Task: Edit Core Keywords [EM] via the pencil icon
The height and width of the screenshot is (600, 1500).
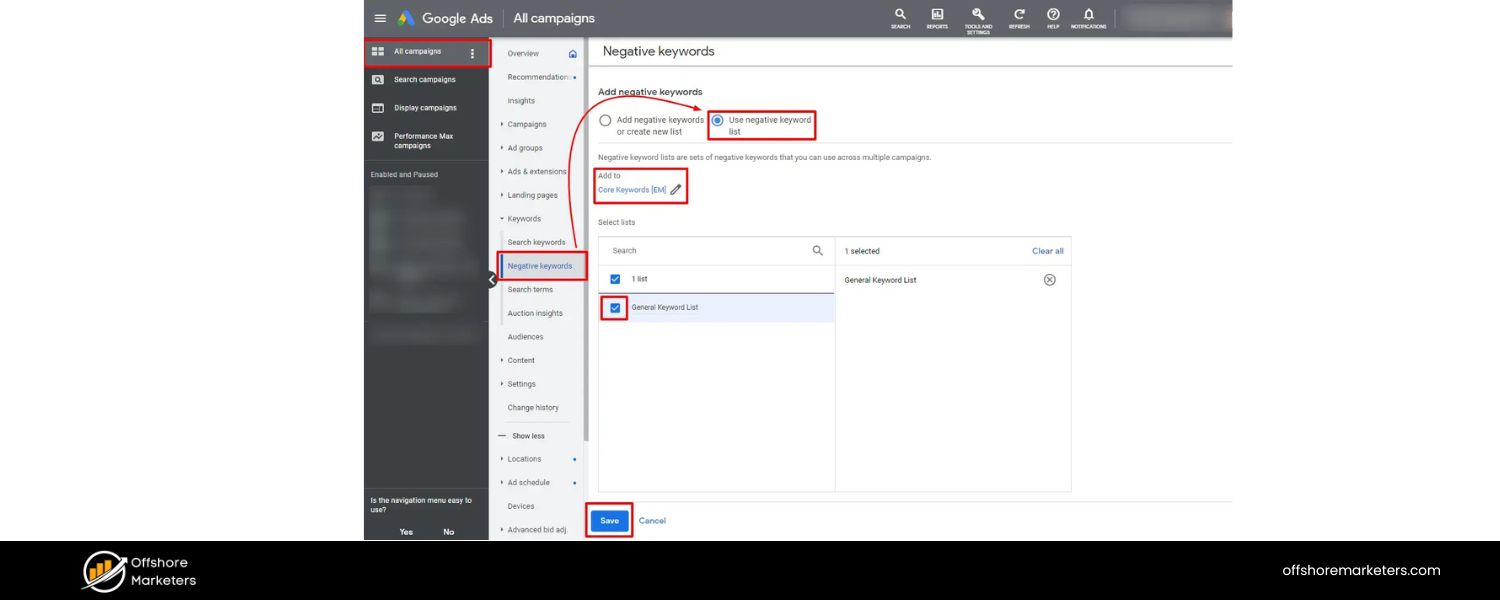Action: click(x=676, y=189)
